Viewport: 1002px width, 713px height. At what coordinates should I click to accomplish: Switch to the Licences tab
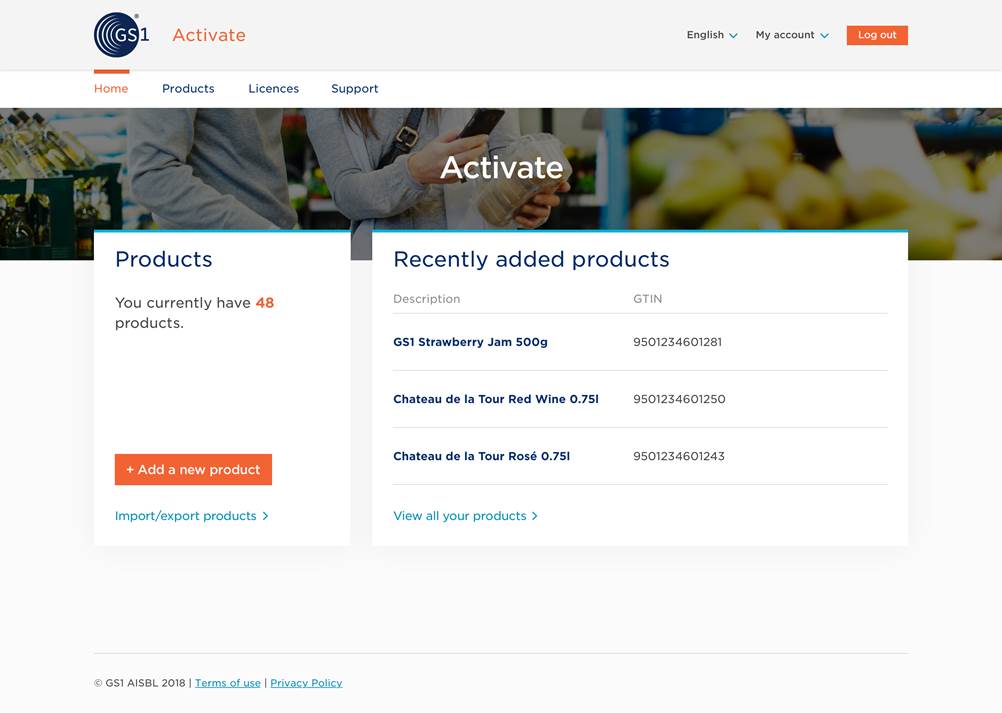pos(274,89)
